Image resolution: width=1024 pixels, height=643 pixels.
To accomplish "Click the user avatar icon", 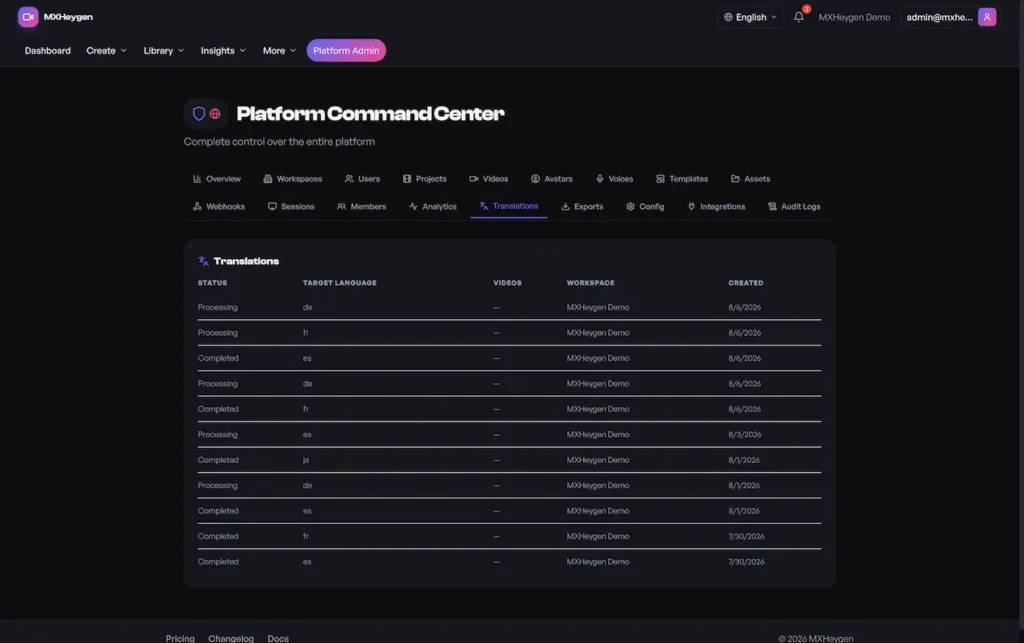I will click(x=987, y=17).
